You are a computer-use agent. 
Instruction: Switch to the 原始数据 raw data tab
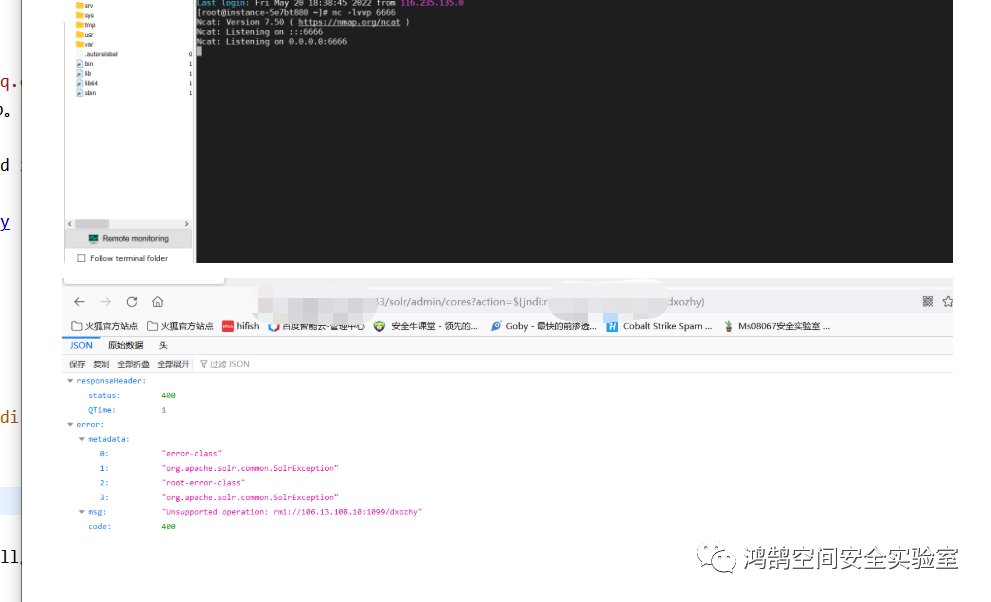pos(126,345)
